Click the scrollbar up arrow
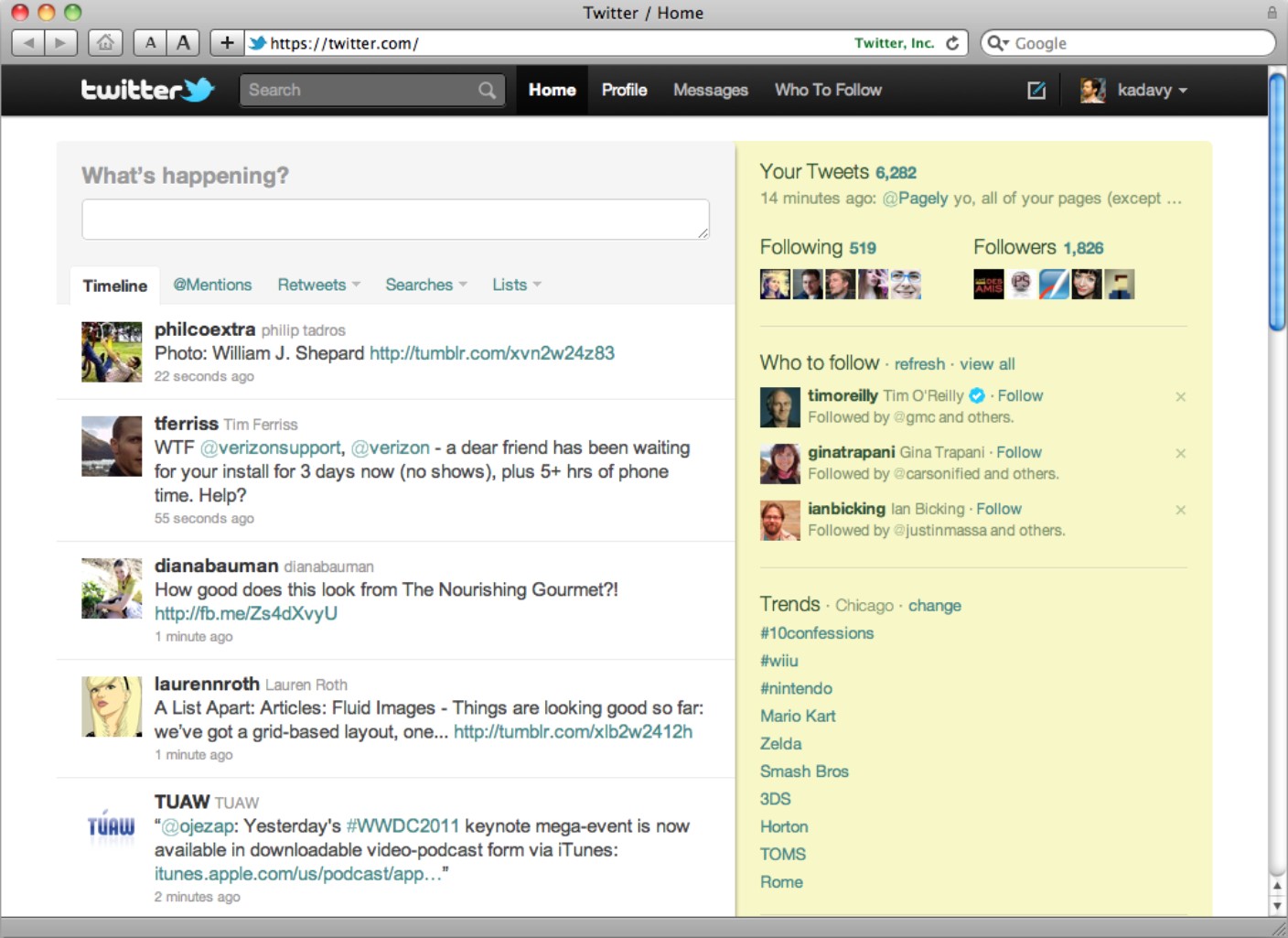The image size is (1288, 938). [x=1277, y=886]
